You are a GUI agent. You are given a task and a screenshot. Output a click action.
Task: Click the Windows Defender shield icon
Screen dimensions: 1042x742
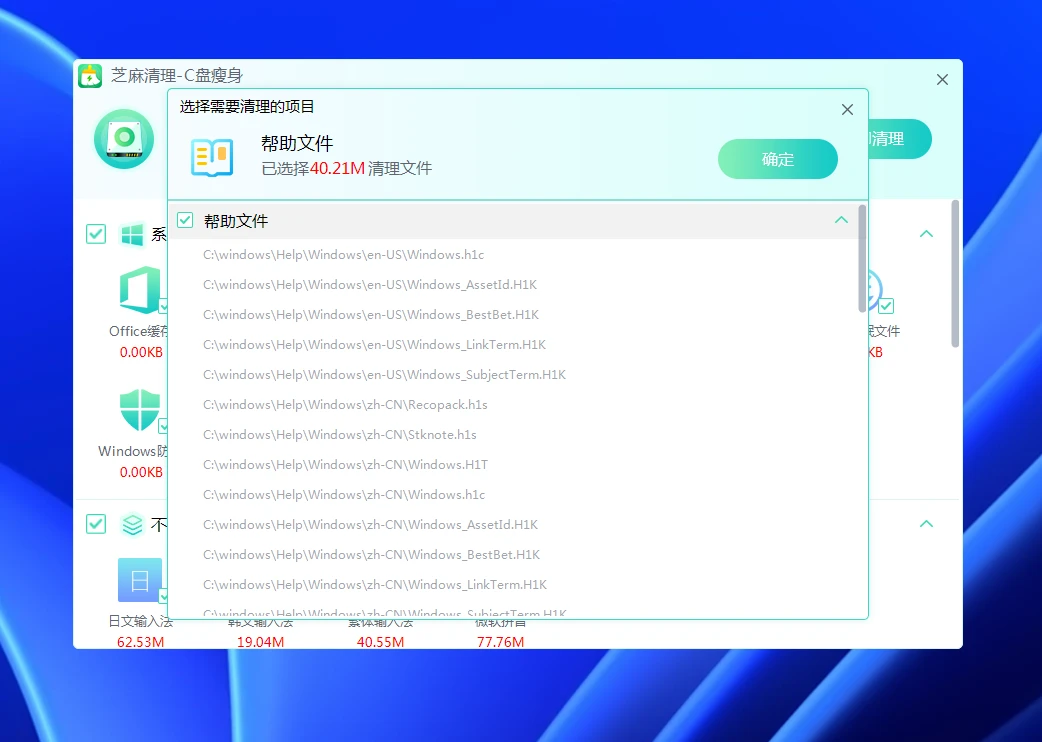[x=139, y=411]
